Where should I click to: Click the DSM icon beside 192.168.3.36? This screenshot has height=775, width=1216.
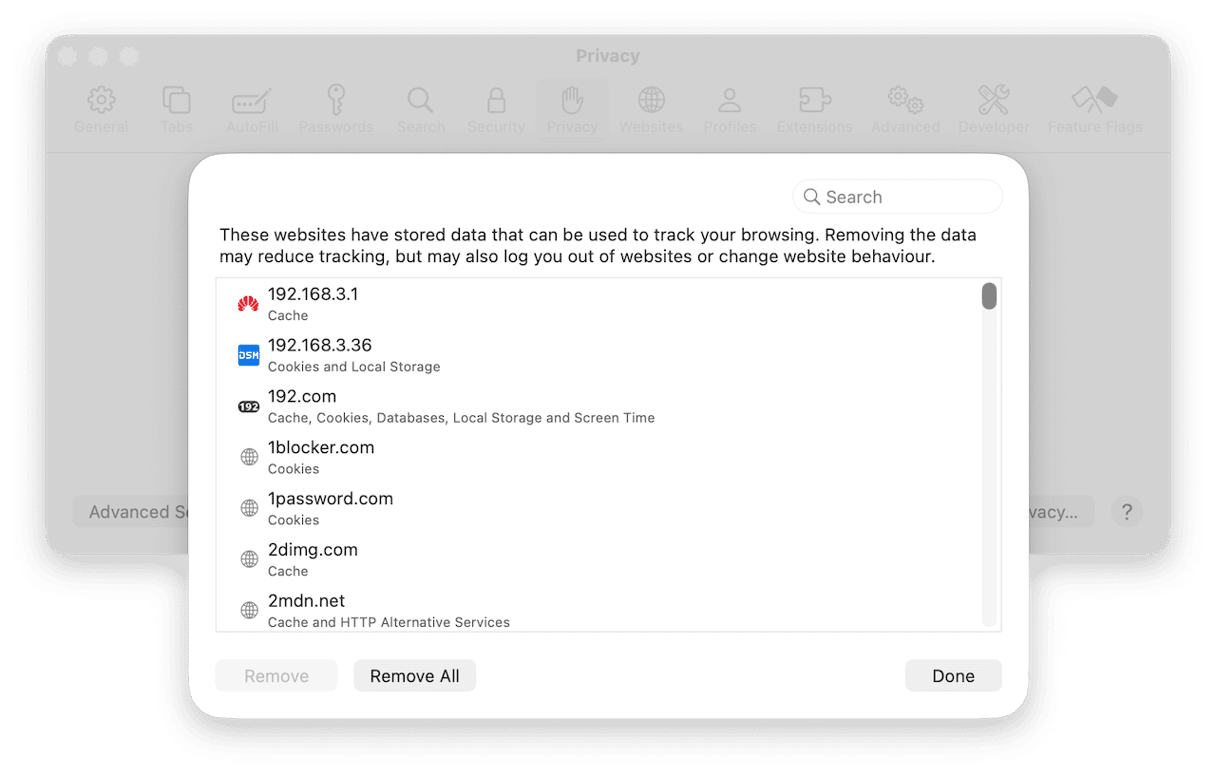pyautogui.click(x=248, y=355)
